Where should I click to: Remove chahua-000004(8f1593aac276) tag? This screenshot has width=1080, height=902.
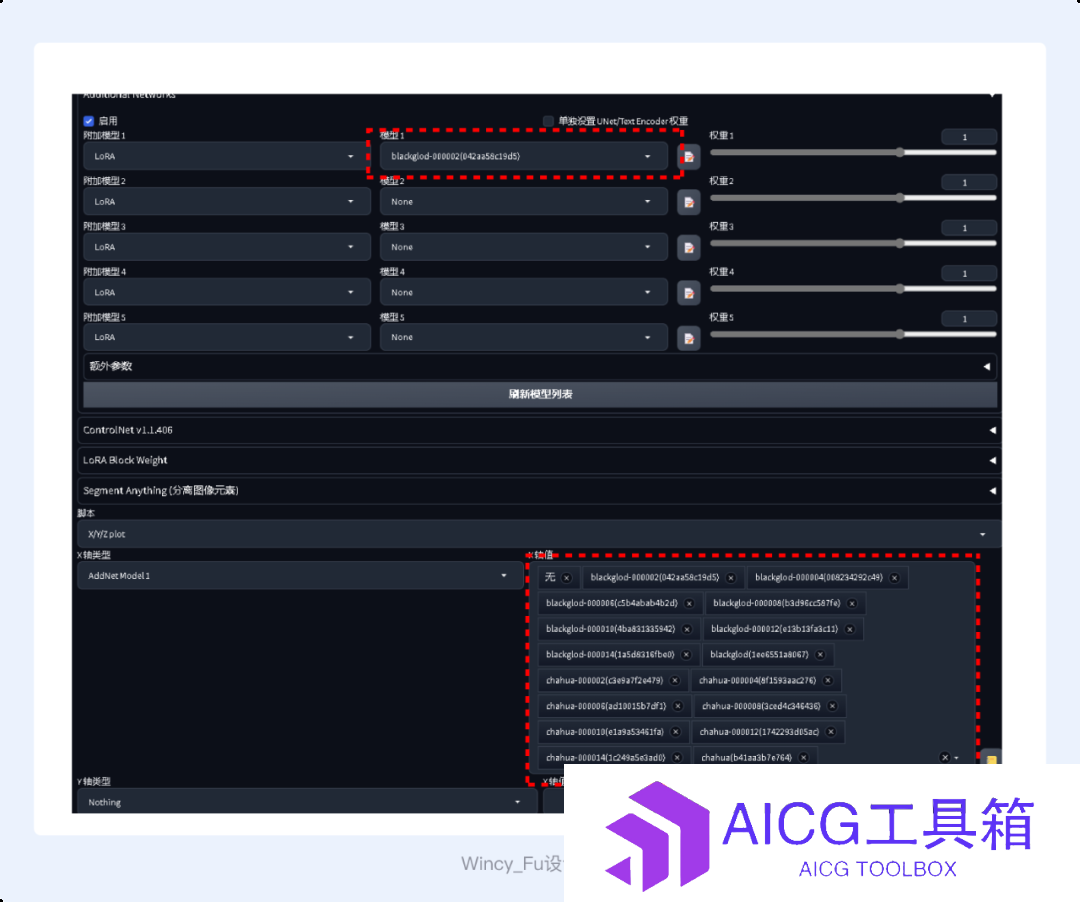(828, 680)
